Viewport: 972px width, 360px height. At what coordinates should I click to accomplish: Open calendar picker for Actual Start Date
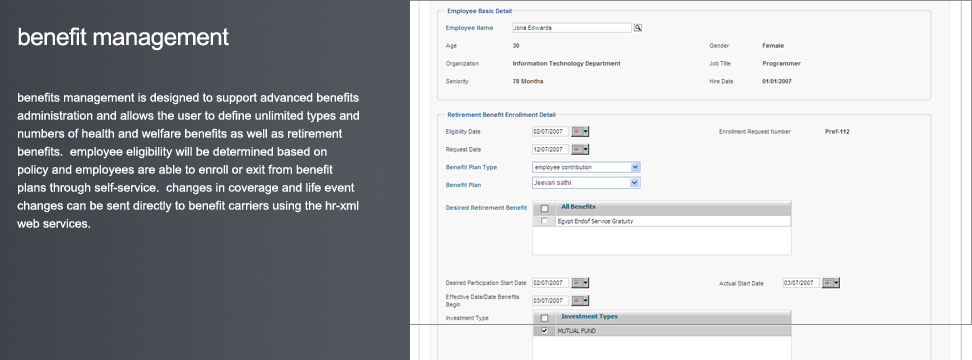point(831,283)
